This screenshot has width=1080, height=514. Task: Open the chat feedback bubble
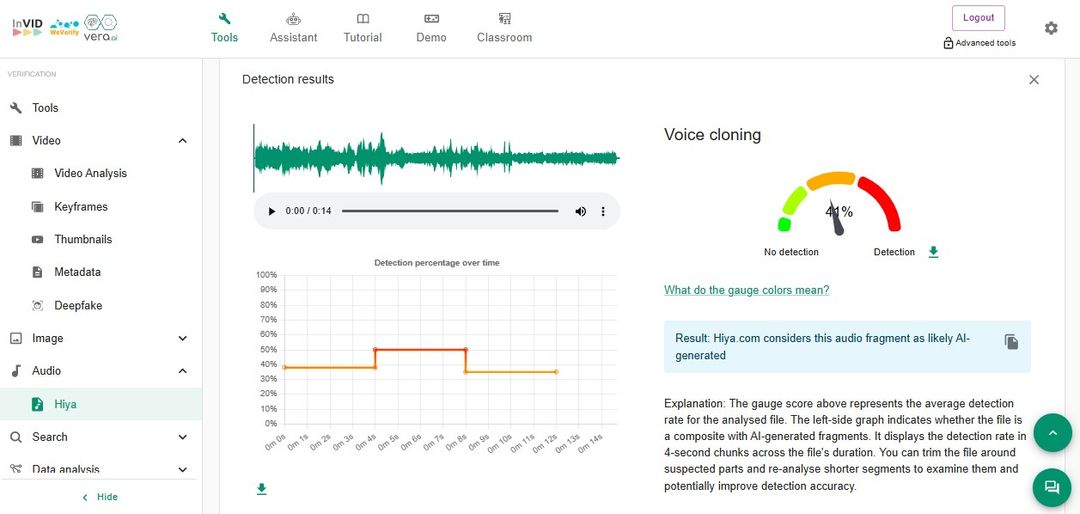[1051, 487]
